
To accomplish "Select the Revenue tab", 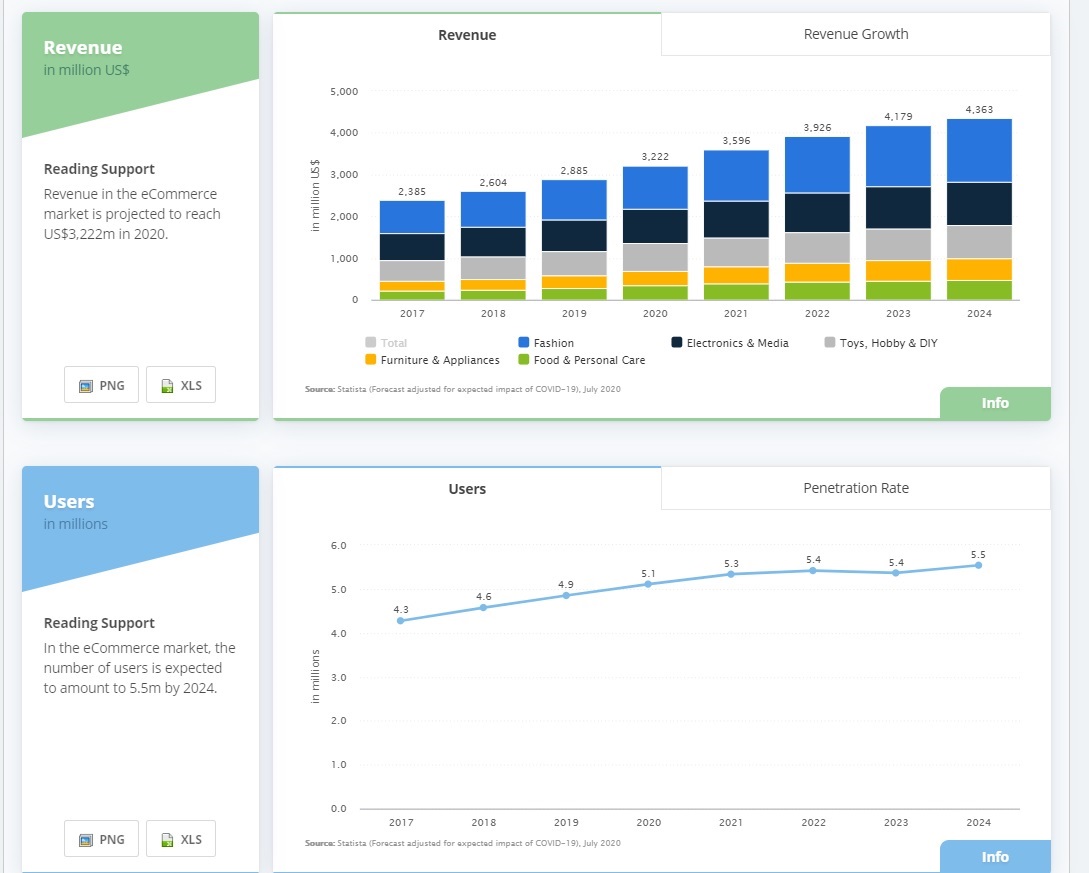I will (467, 35).
